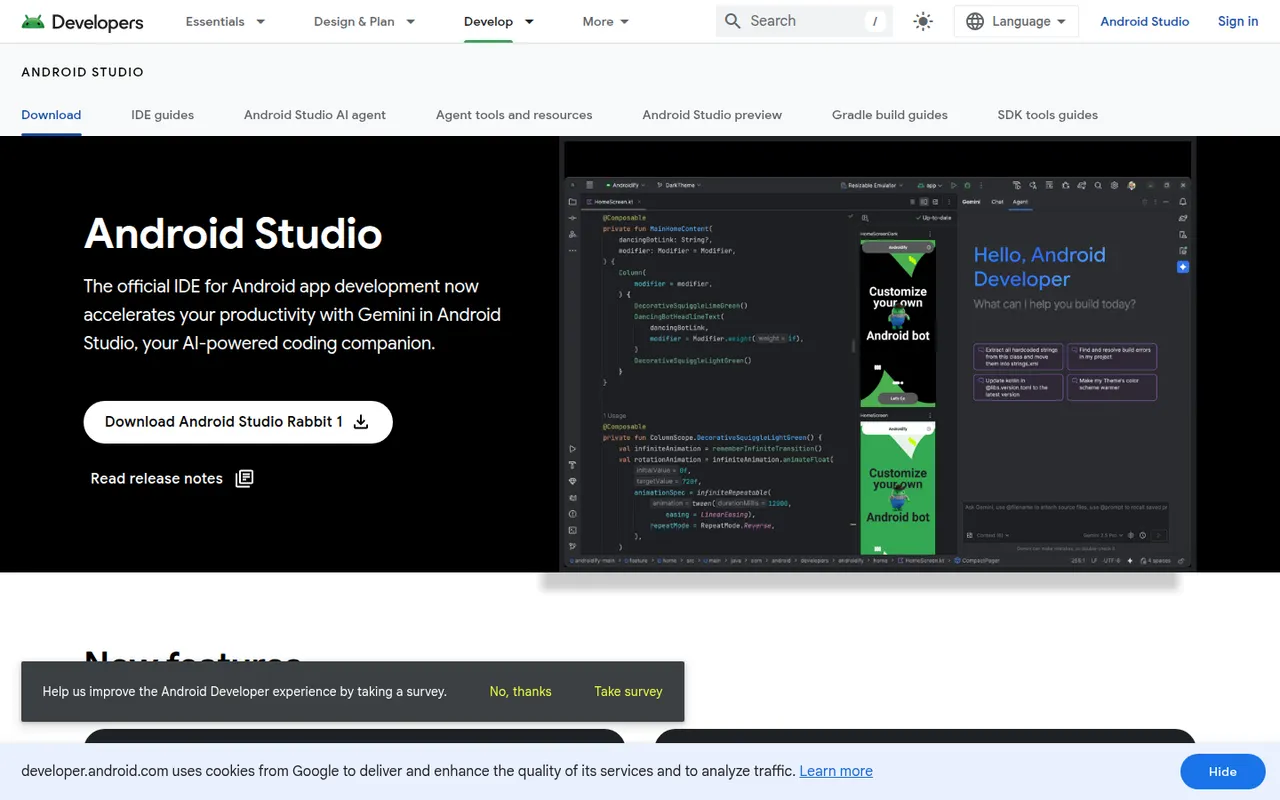Screen dimensions: 1280x800
Task: Click Sign in
Action: (1238, 21)
